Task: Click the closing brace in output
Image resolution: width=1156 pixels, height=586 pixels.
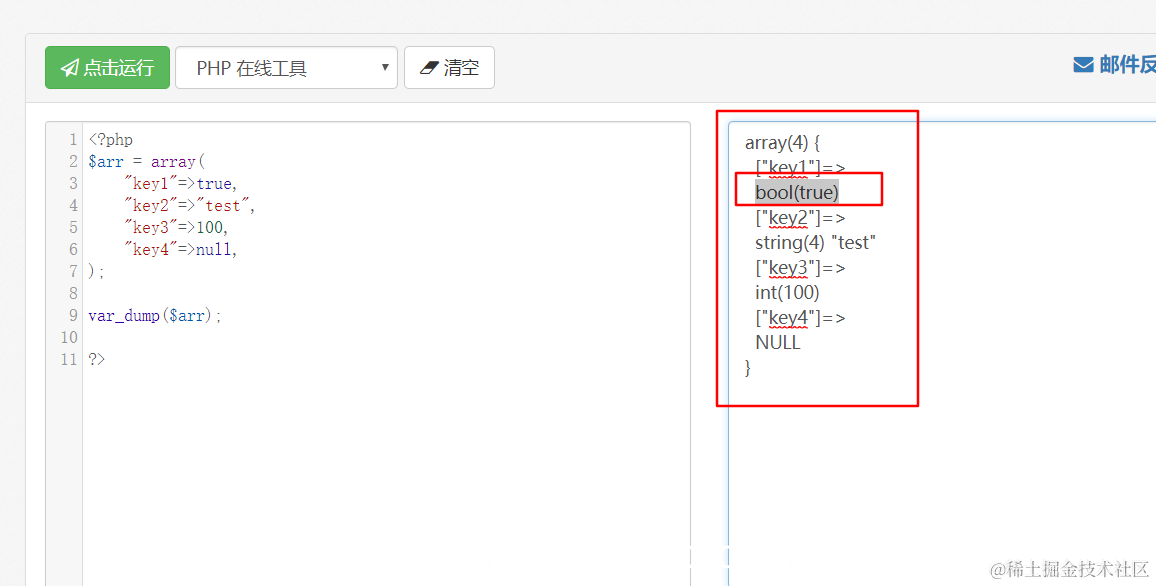Action: click(x=748, y=367)
